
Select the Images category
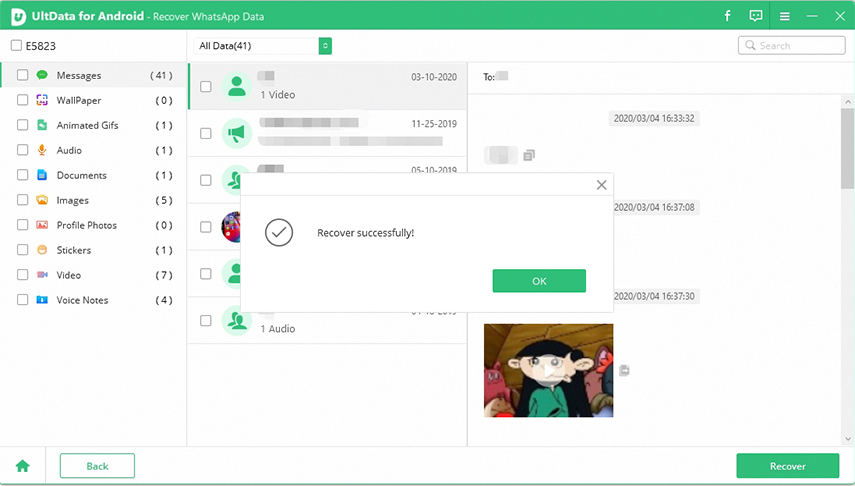coord(72,200)
